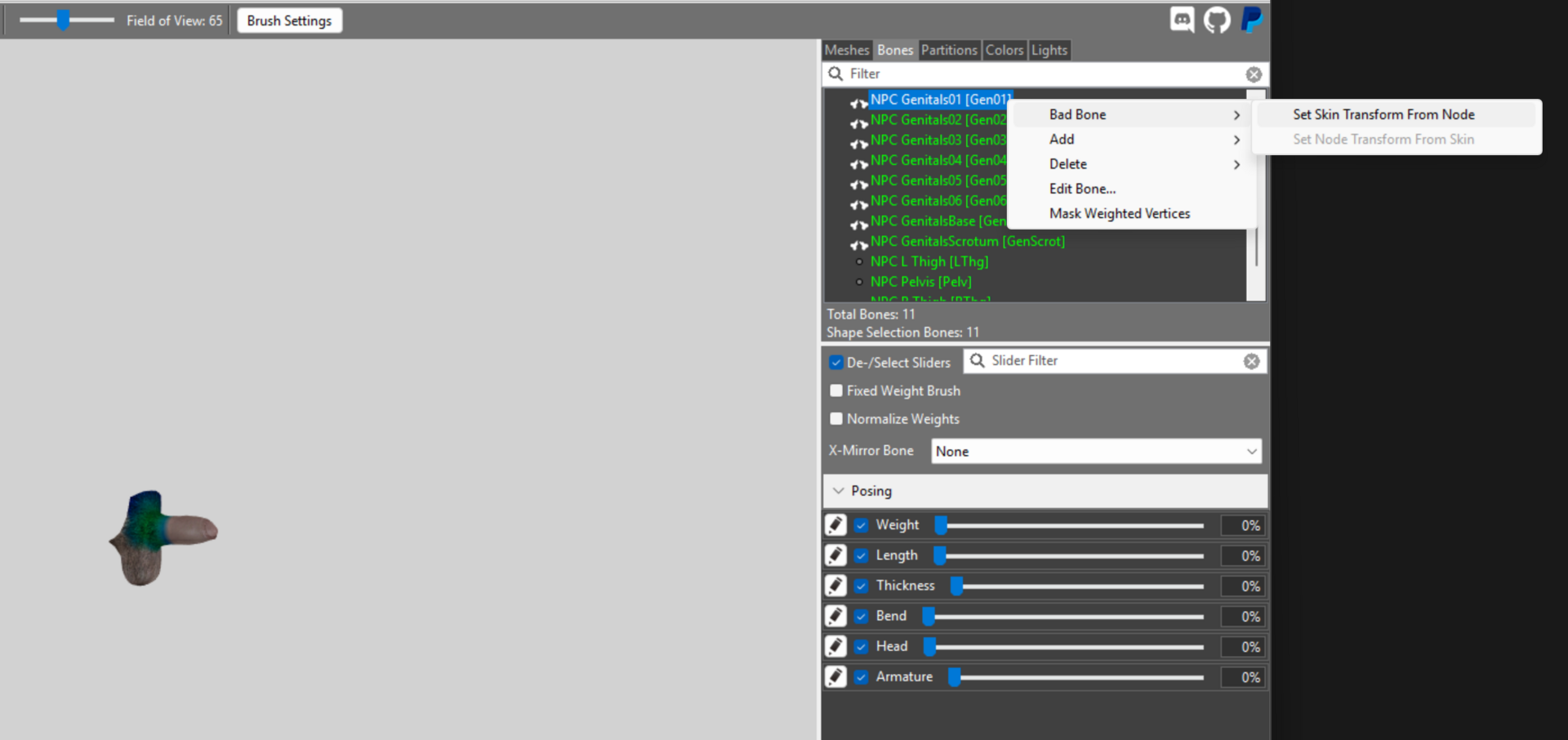This screenshot has width=1568, height=740.
Task: Expand the Bad Bone submenu arrow
Action: click(1236, 115)
